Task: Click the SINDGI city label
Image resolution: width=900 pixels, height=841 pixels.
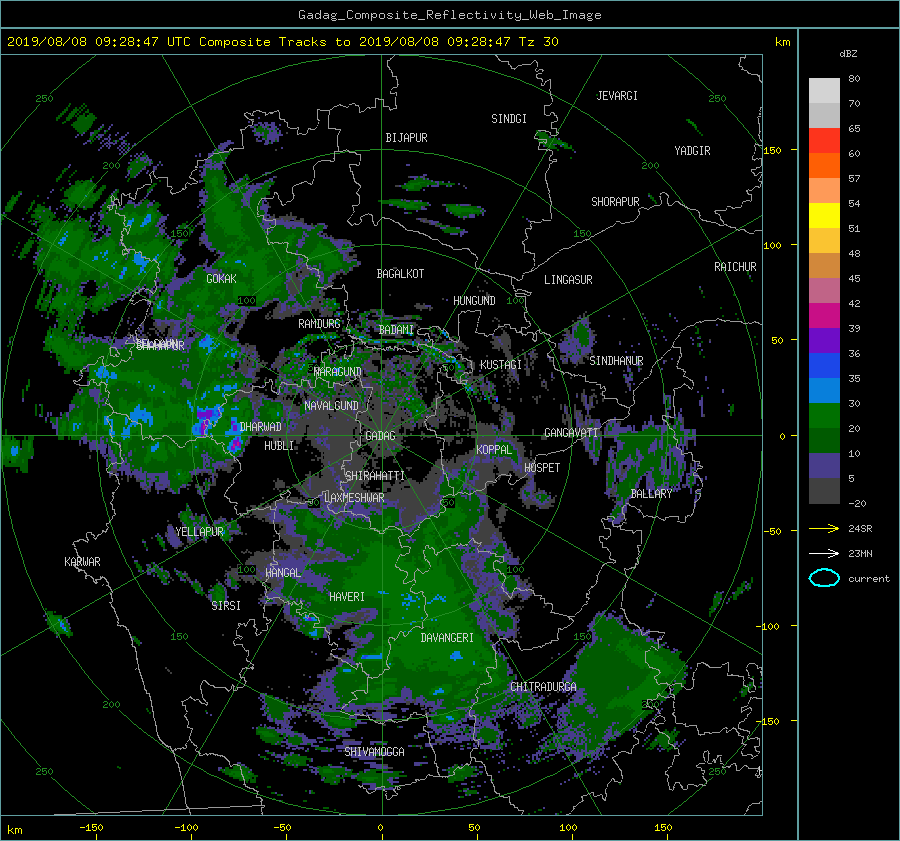Action: click(x=509, y=119)
